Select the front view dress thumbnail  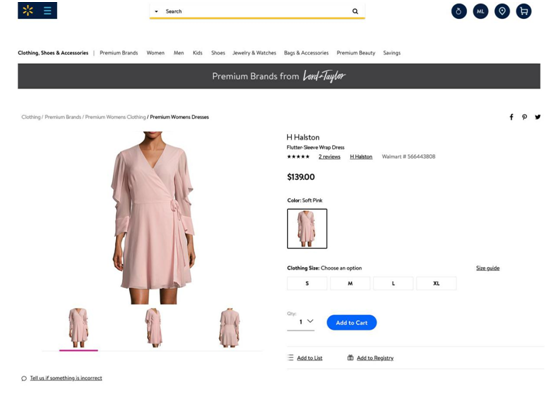(78, 328)
